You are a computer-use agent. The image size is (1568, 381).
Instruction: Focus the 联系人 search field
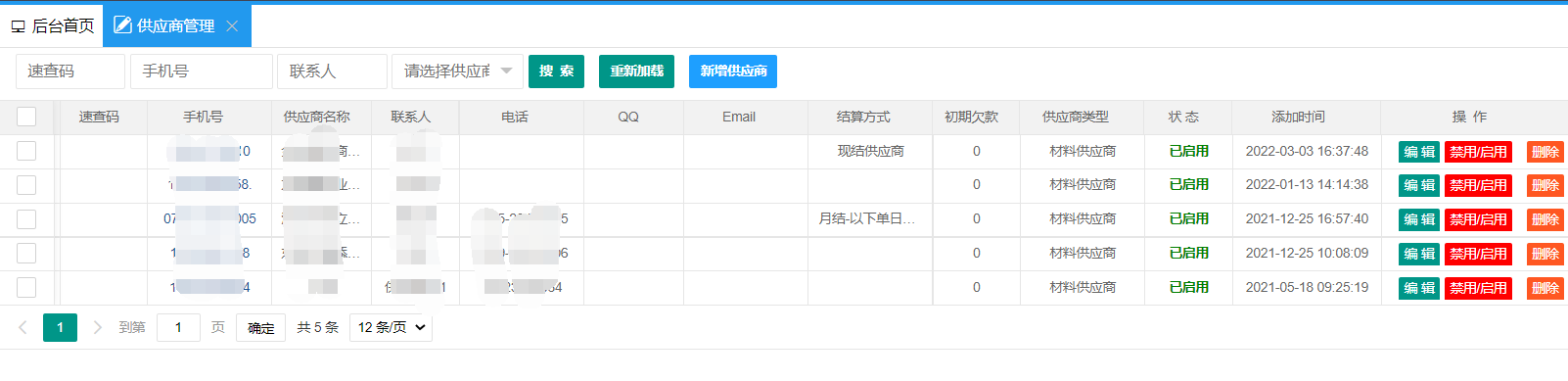click(333, 71)
